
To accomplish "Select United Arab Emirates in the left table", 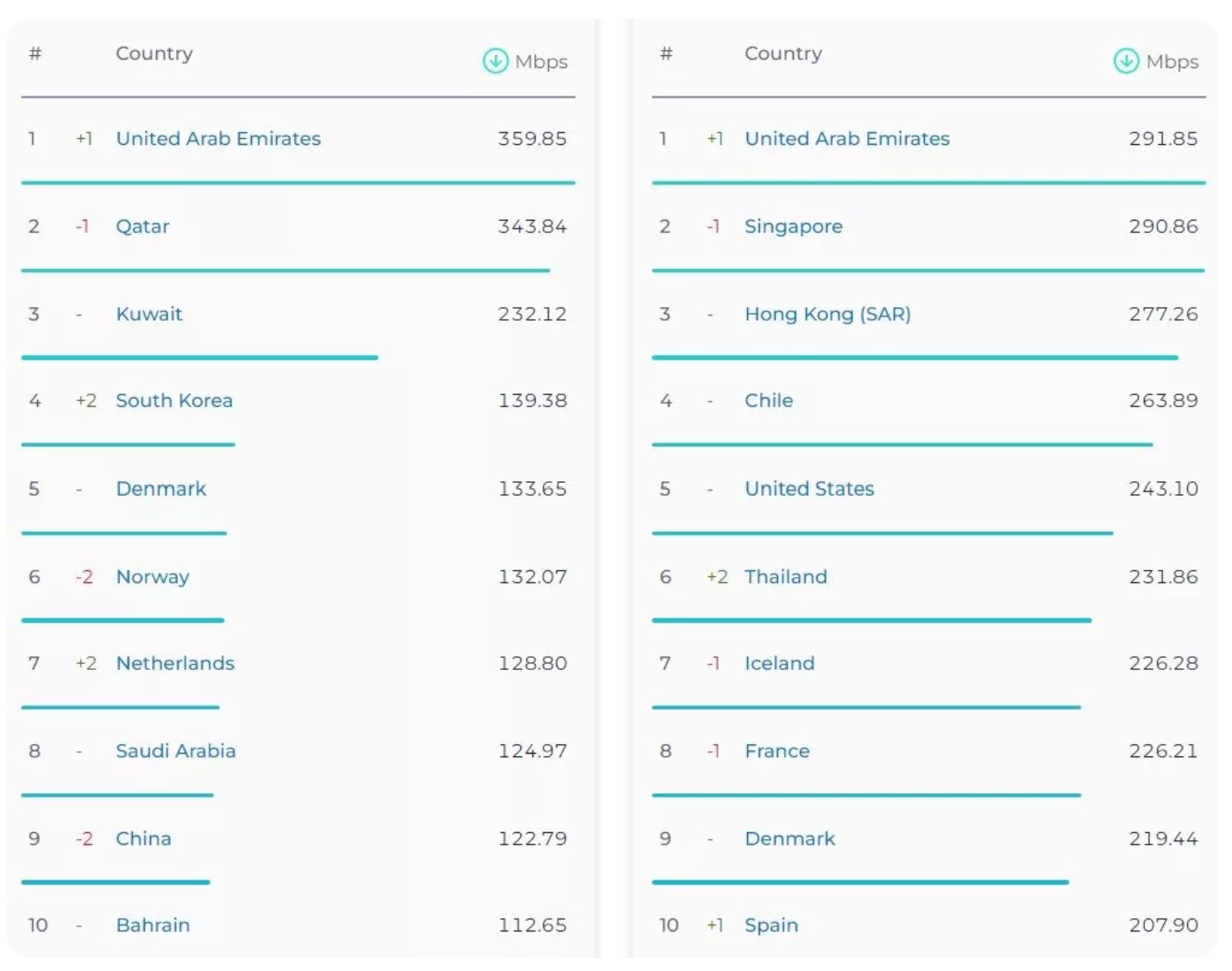I will coord(218,138).
